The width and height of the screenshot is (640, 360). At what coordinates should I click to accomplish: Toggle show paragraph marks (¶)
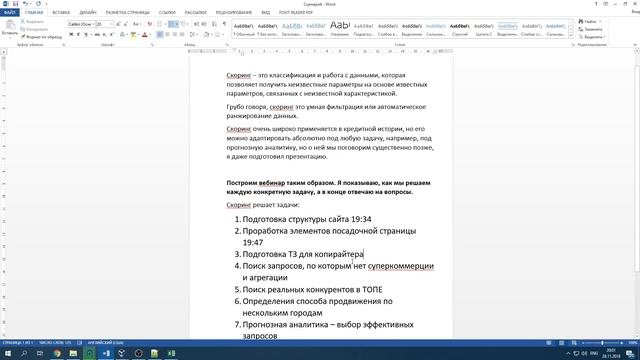(224, 24)
